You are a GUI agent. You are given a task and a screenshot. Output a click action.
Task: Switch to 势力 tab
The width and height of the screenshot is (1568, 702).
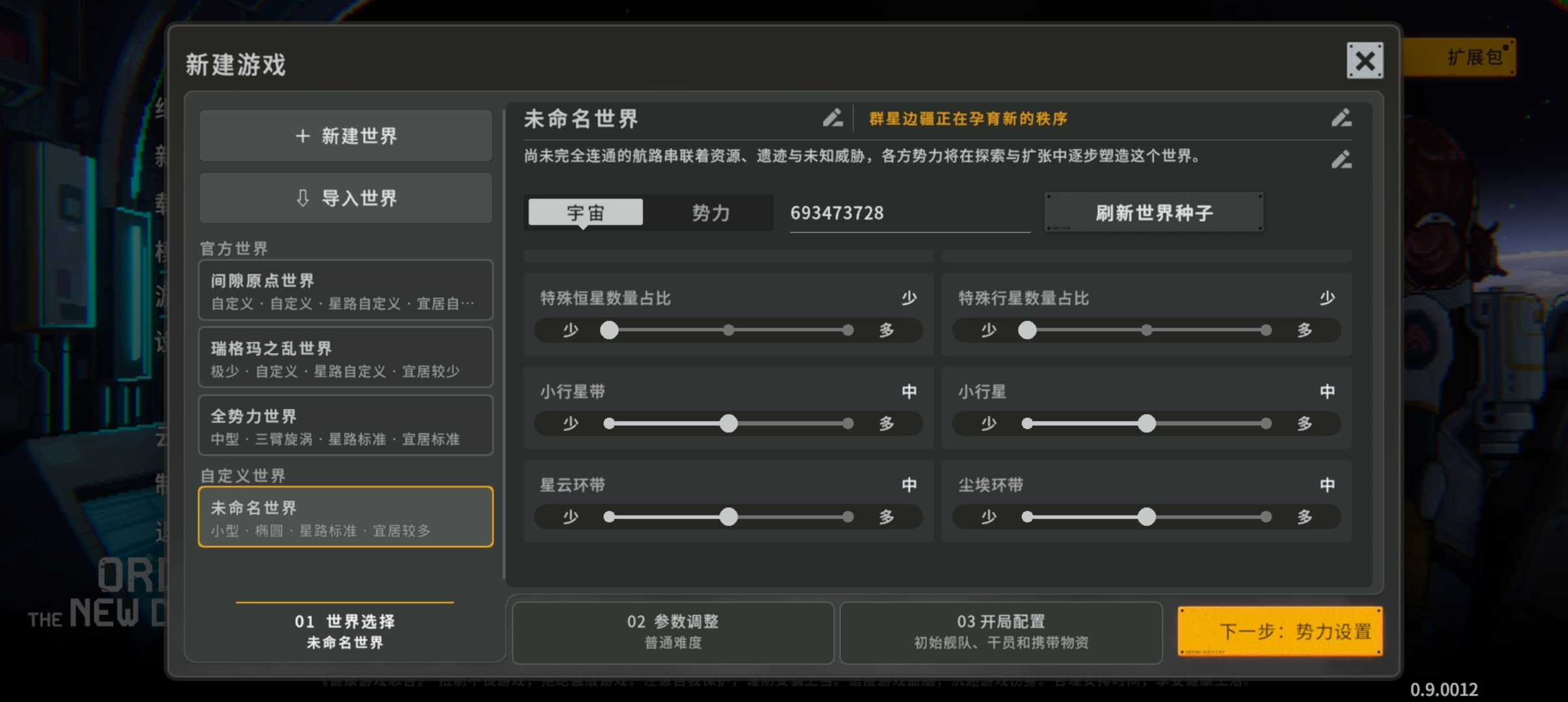pos(711,213)
